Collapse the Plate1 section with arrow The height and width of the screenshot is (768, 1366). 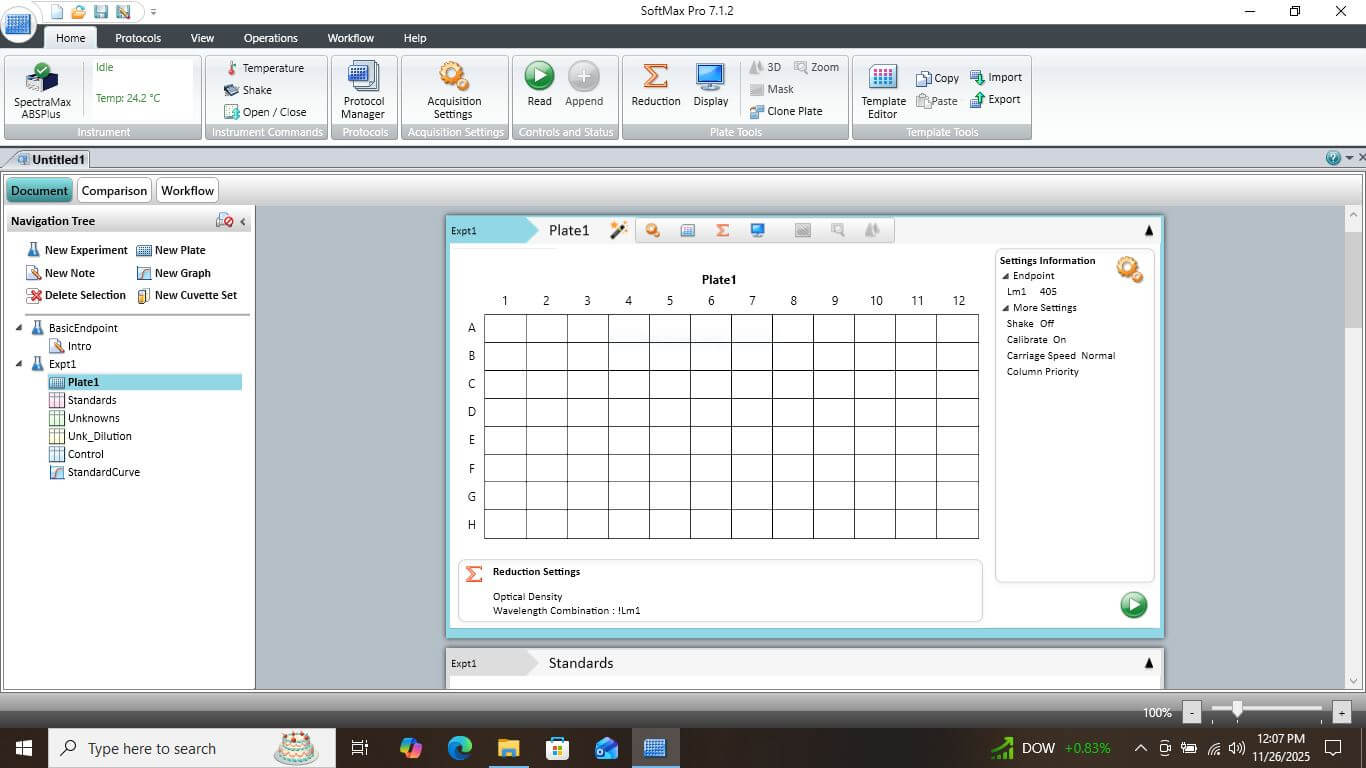pos(1148,230)
